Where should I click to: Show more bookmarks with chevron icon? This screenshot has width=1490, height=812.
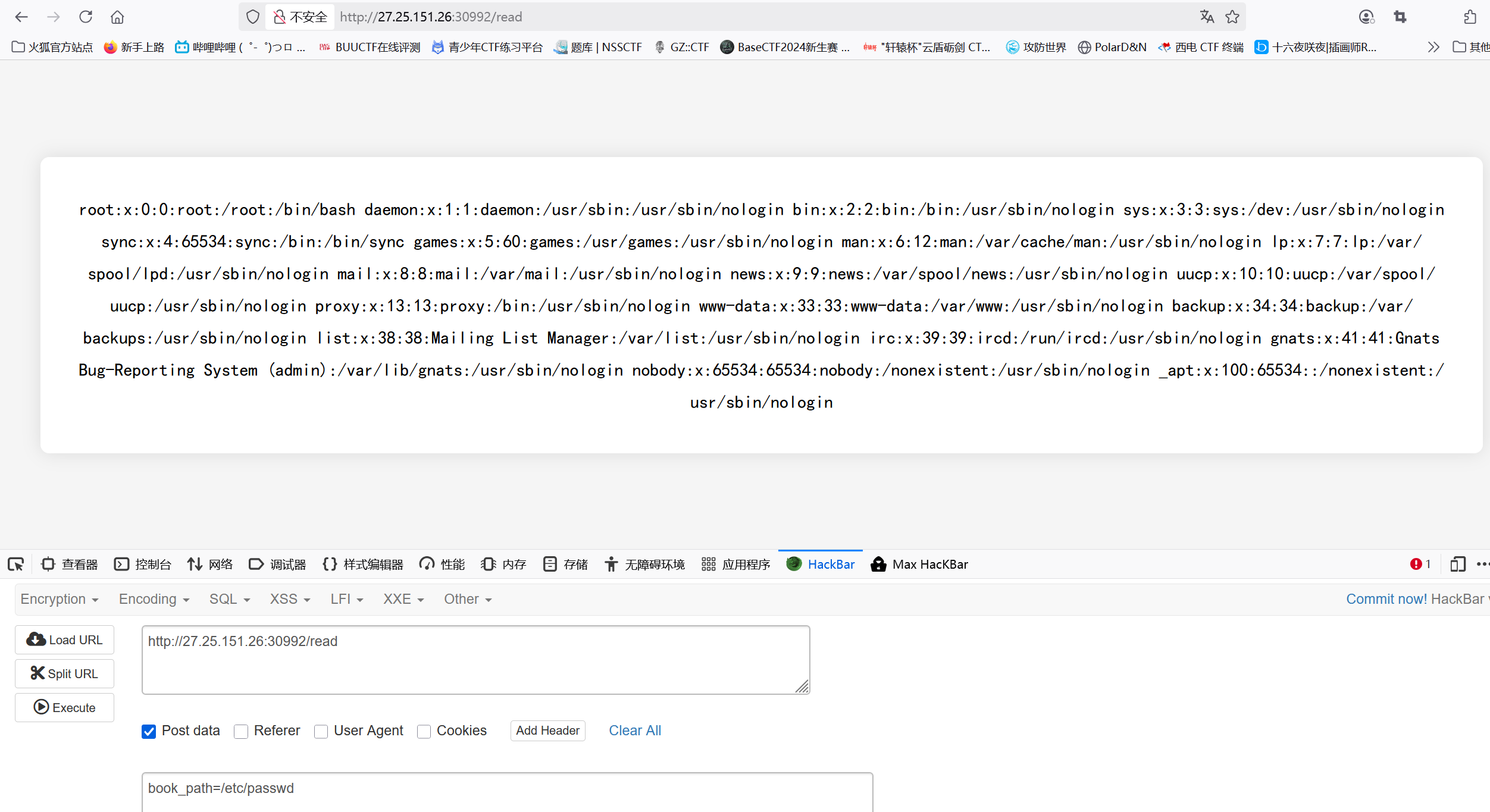[x=1433, y=47]
